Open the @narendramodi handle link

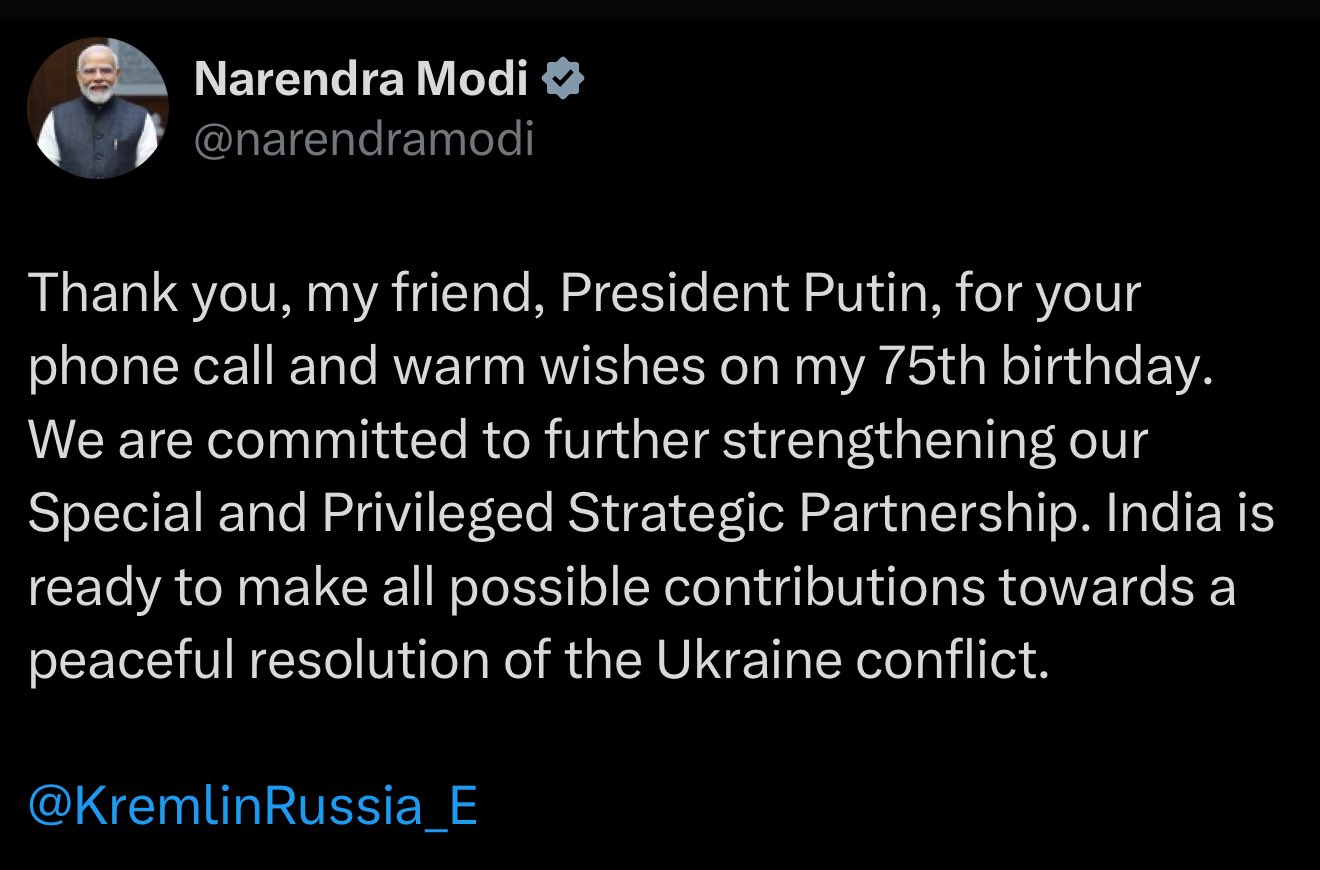[x=364, y=139]
